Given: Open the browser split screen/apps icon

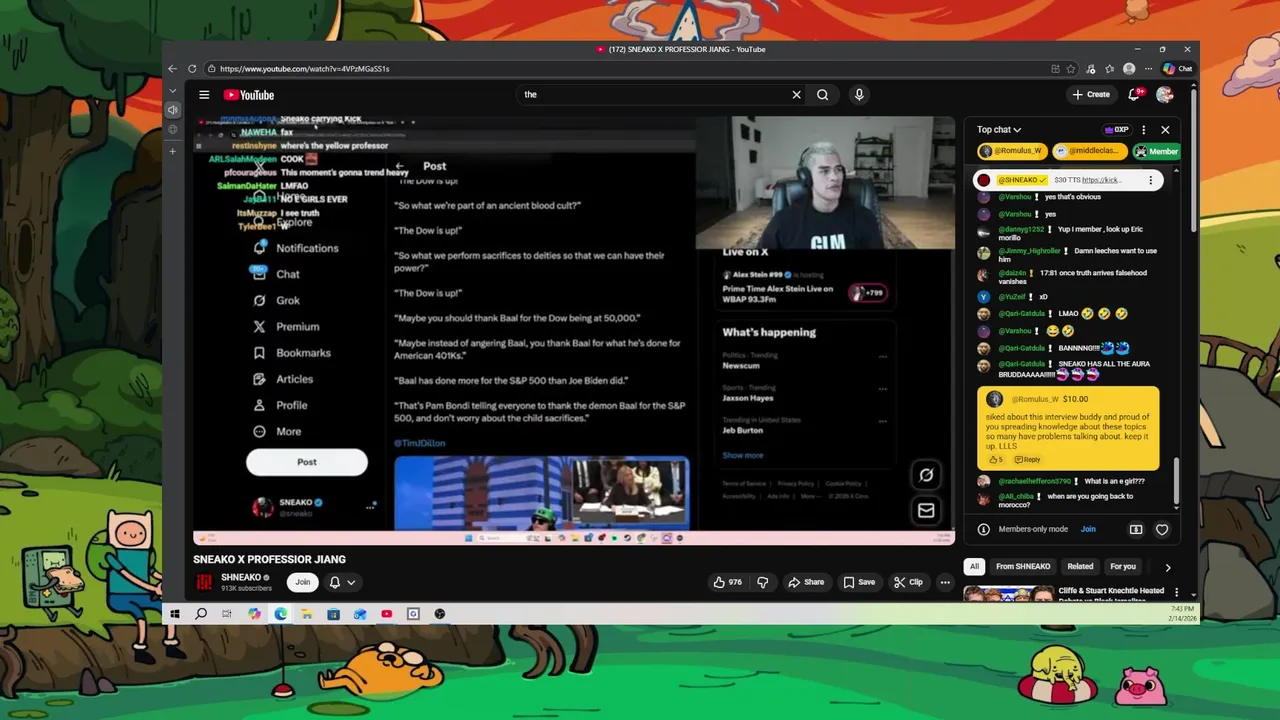Looking at the screenshot, I should pos(1055,69).
